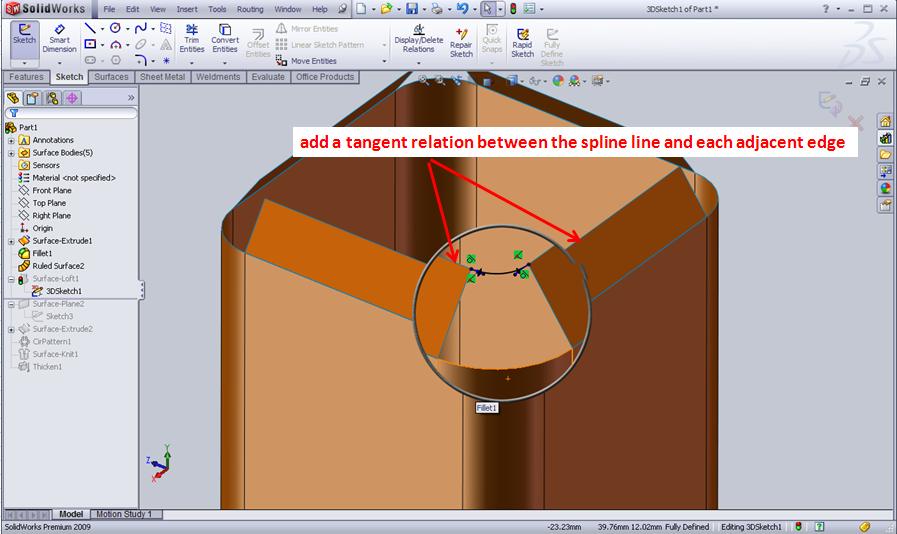897x534 pixels.
Task: Switch to the ConfigurationManager tab icon
Action: pos(53,98)
